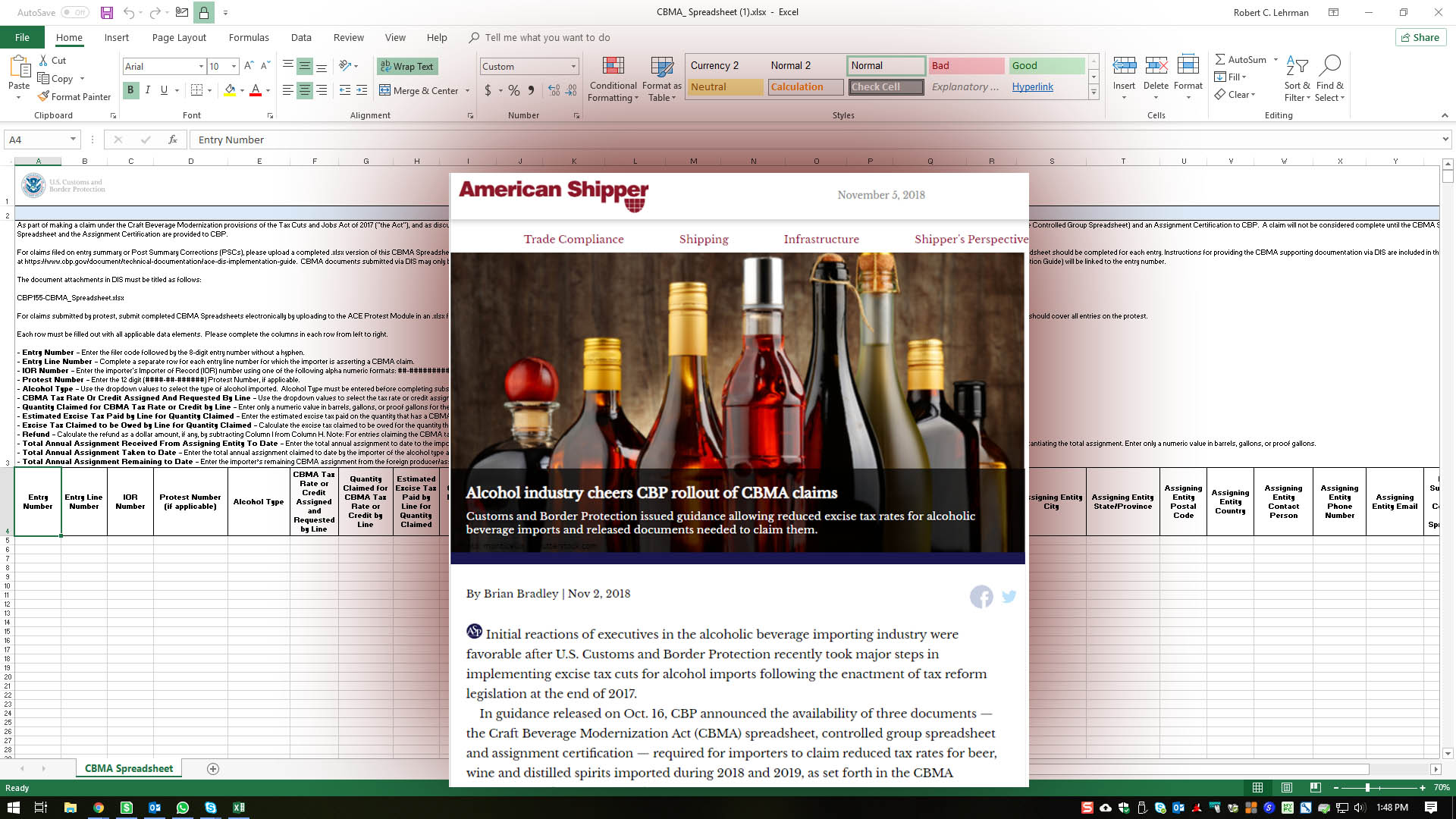Switch to the Page Layout tab
This screenshot has width=1456, height=819.
pos(179,37)
